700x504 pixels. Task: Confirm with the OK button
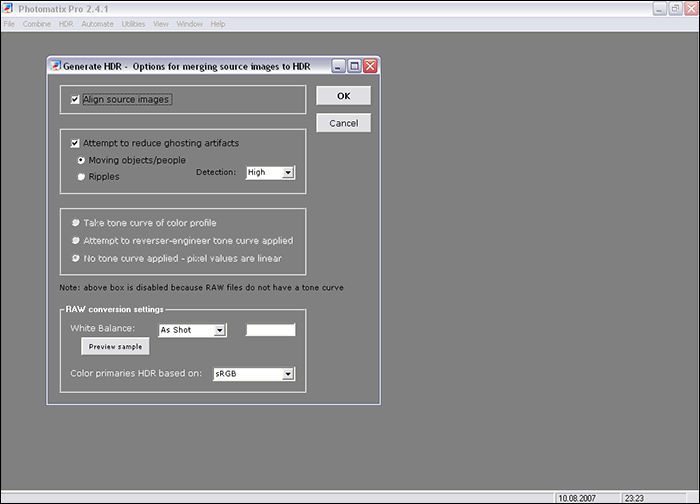(343, 96)
